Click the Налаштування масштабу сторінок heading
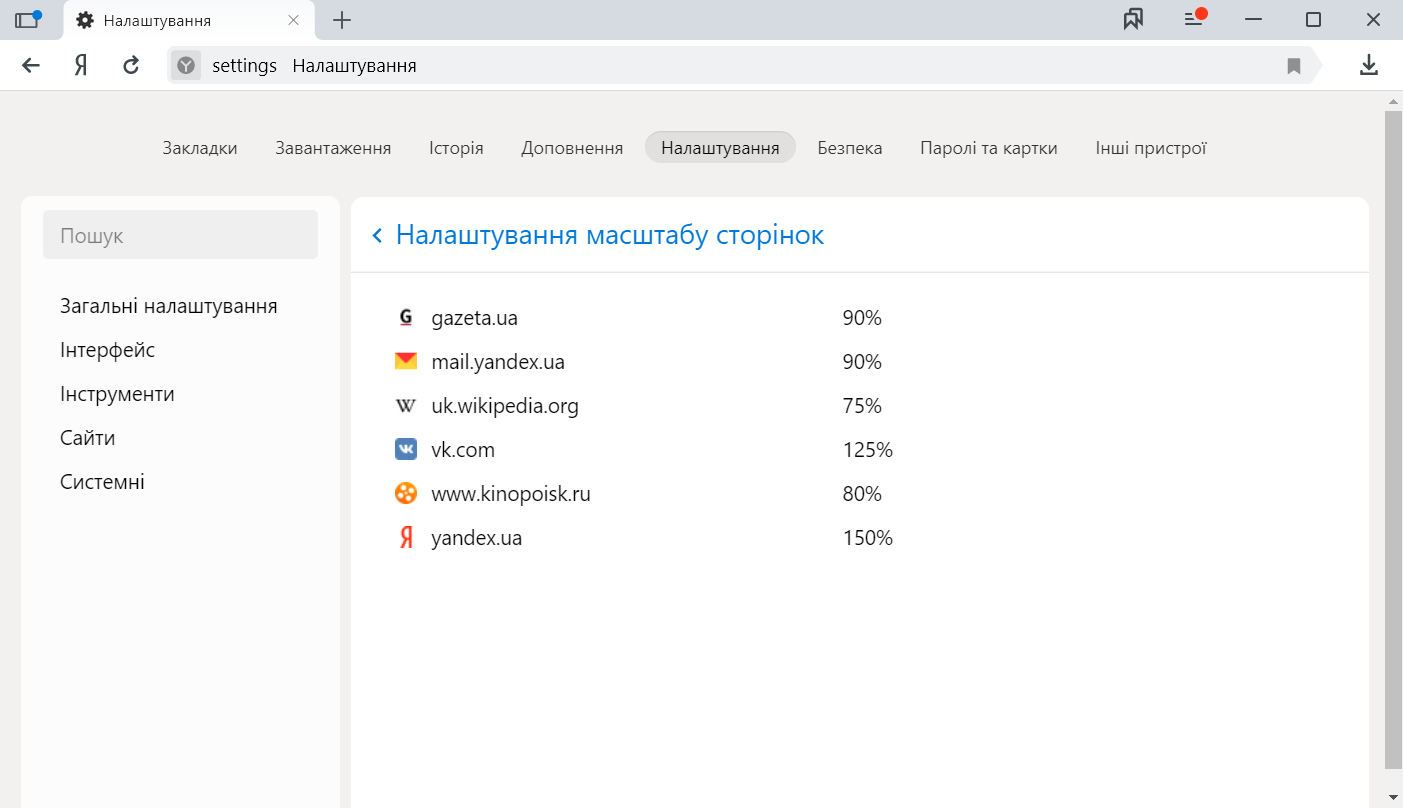This screenshot has width=1403, height=808. click(x=610, y=235)
